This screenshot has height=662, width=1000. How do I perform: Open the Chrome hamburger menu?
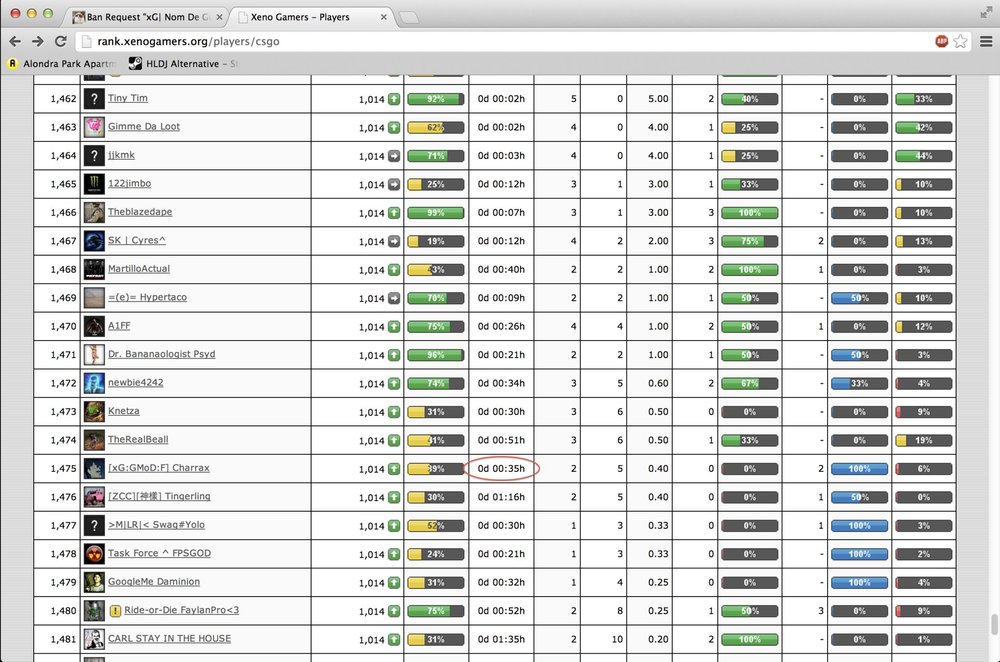tap(986, 41)
